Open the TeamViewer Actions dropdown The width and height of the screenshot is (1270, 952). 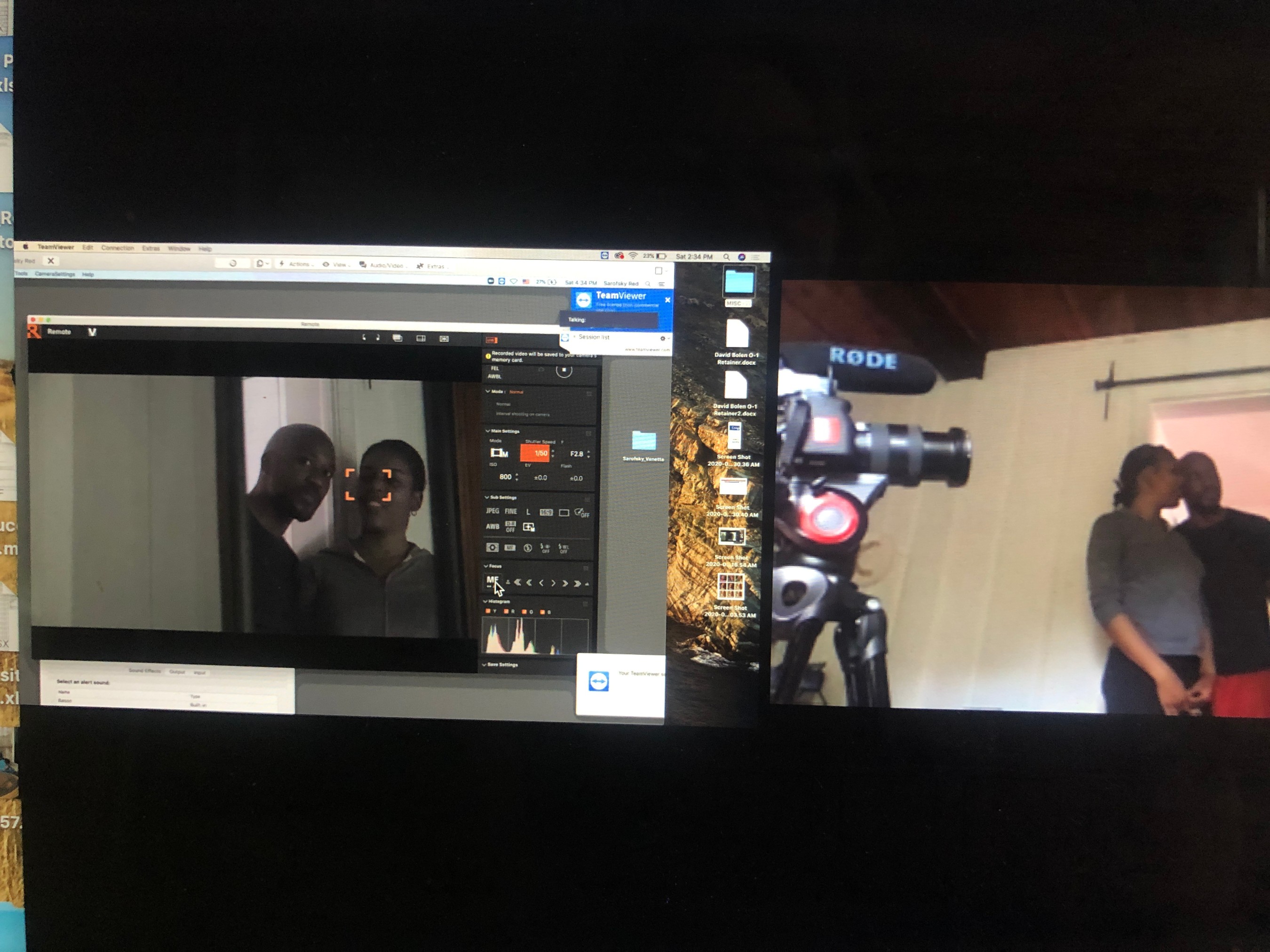pos(299,265)
